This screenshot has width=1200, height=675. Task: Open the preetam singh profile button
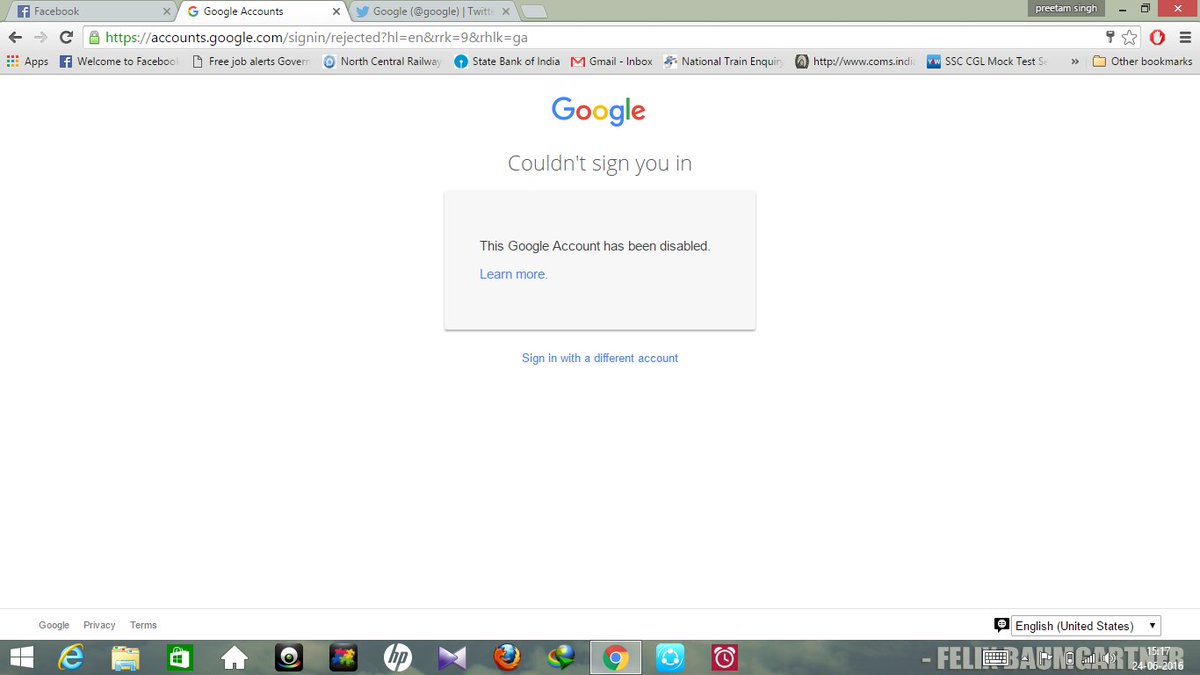click(x=1066, y=8)
